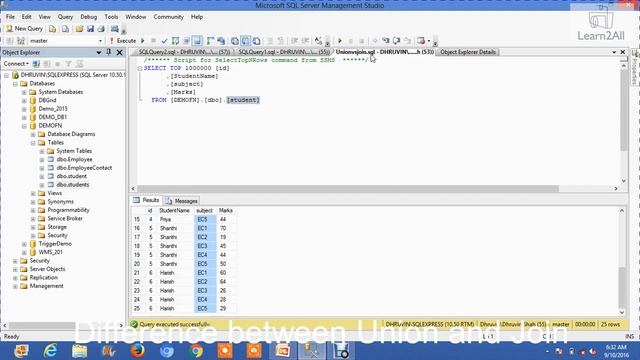The image size is (640, 360).
Task: Switch output to Results to File
Action: pyautogui.click(x=256, y=41)
